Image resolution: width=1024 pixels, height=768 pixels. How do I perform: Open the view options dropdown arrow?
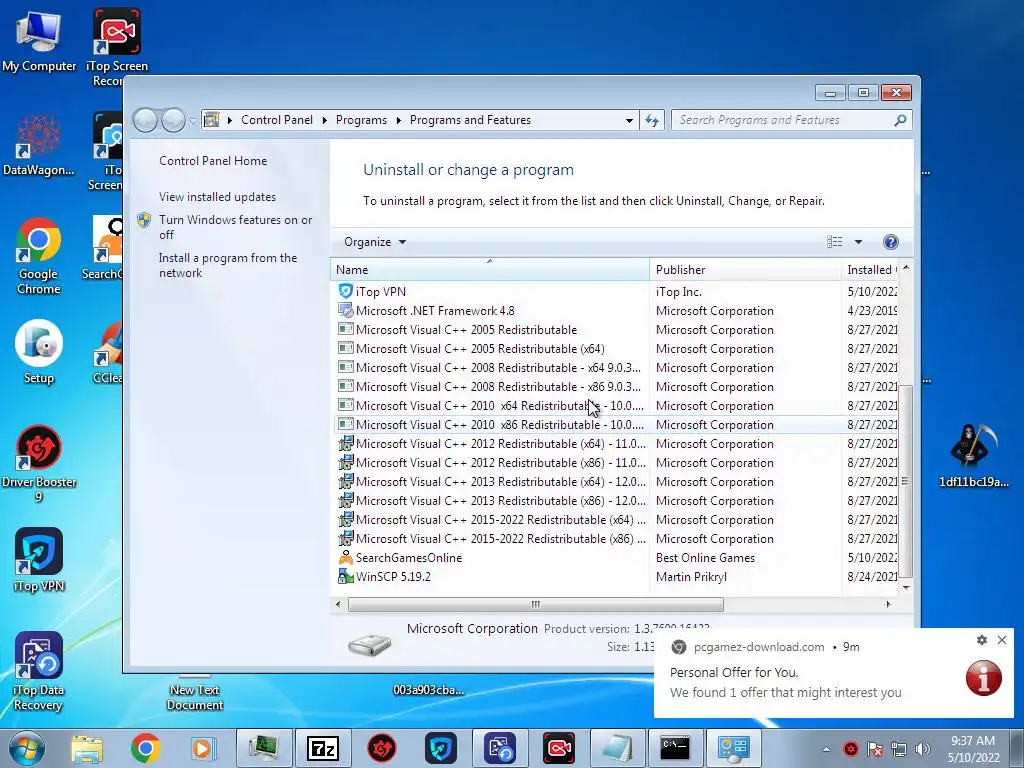point(858,242)
